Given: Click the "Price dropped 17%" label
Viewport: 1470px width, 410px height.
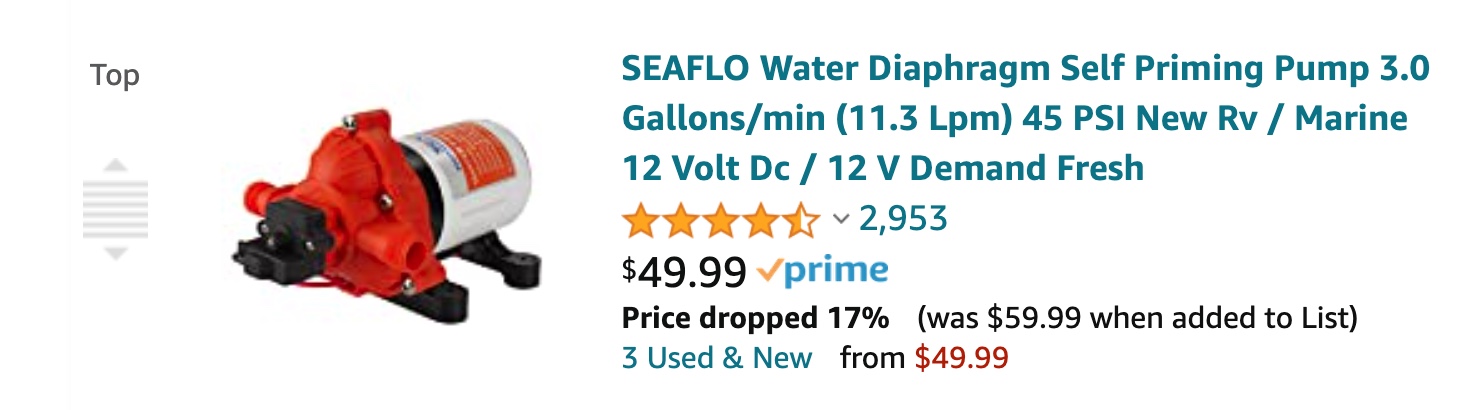Looking at the screenshot, I should click(x=755, y=319).
